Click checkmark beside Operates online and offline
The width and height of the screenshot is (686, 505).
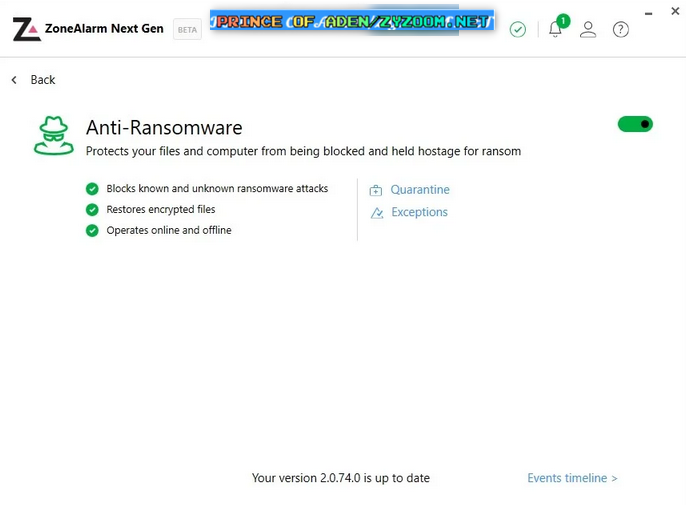92,230
